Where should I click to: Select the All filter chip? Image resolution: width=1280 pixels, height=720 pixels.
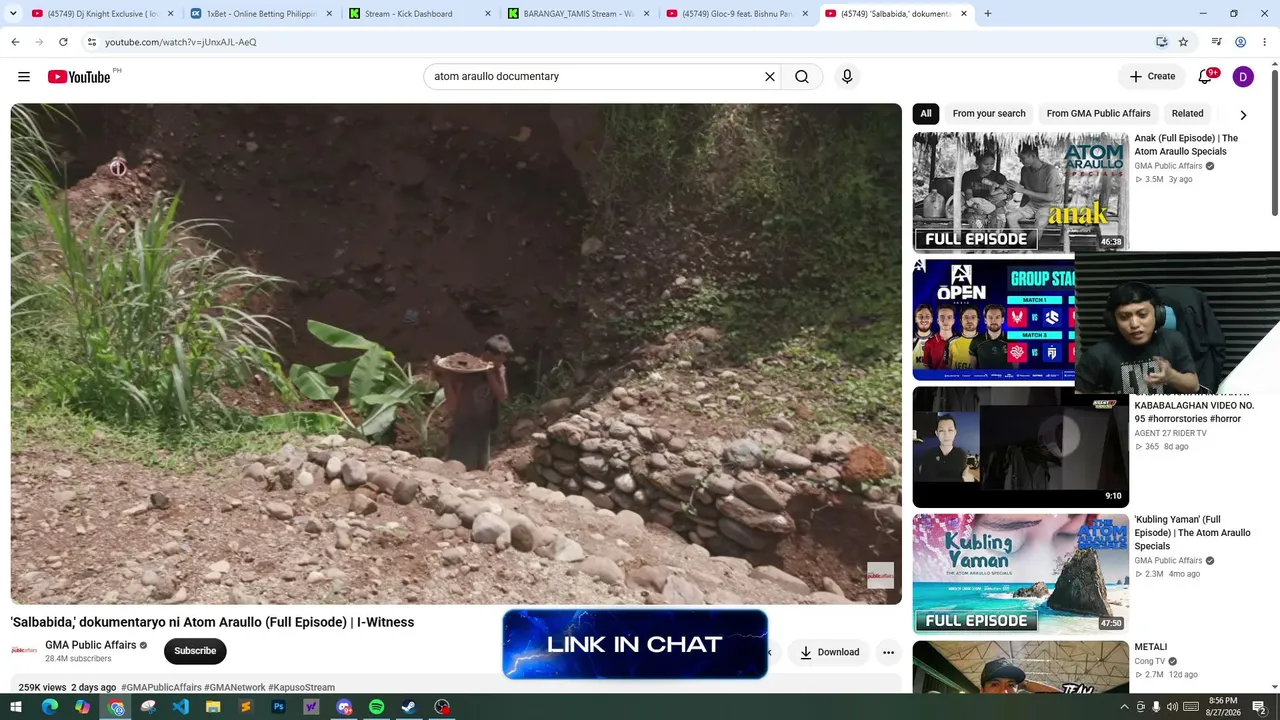point(926,114)
